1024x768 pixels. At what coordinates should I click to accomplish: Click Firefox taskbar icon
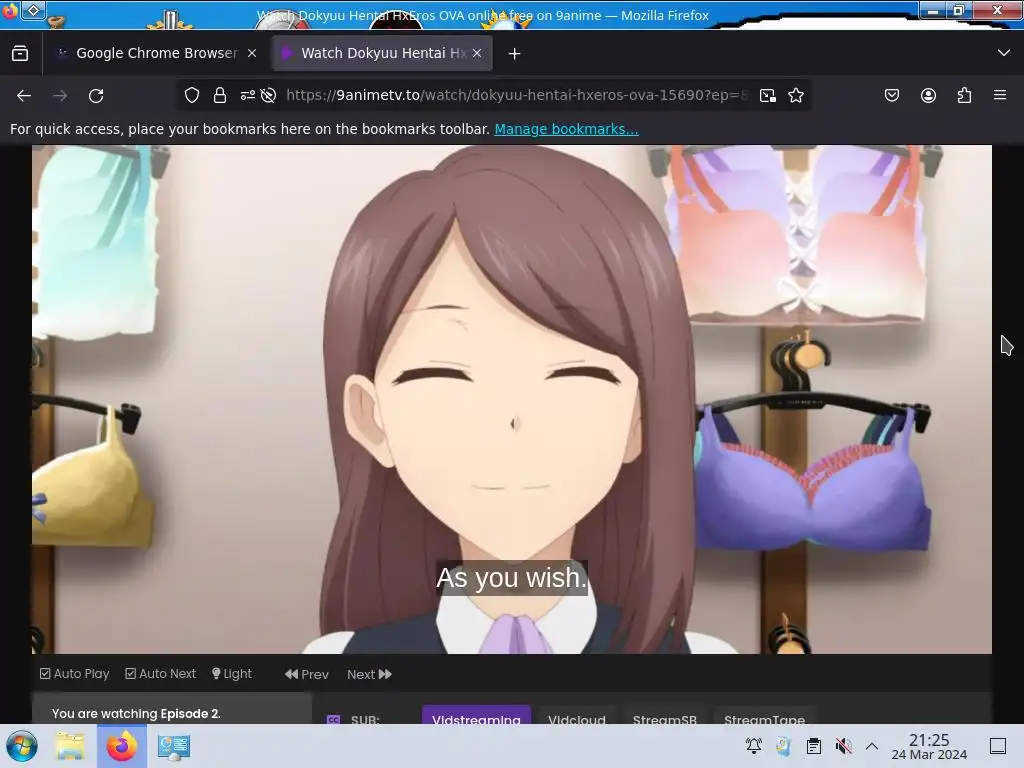[x=121, y=746]
